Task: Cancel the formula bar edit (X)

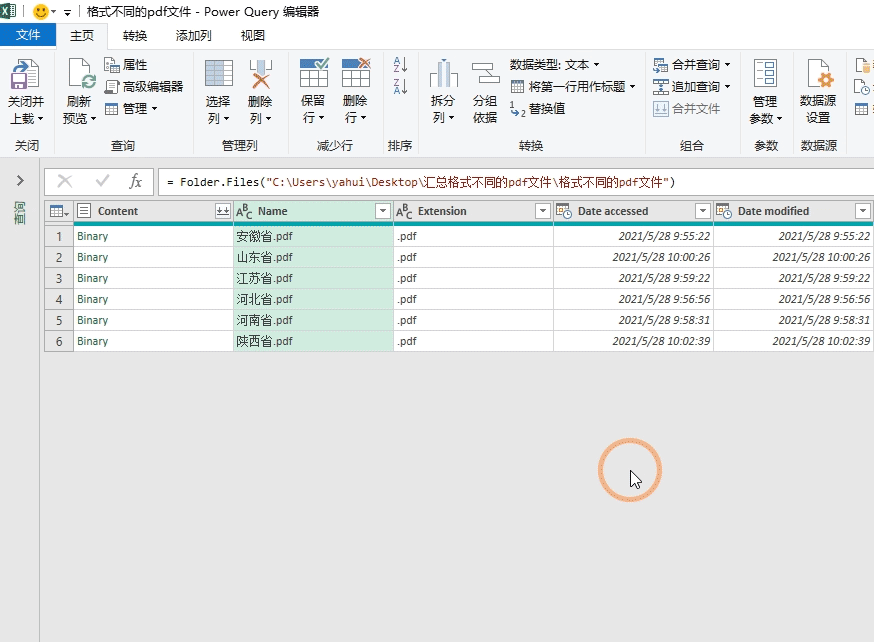Action: 65,181
